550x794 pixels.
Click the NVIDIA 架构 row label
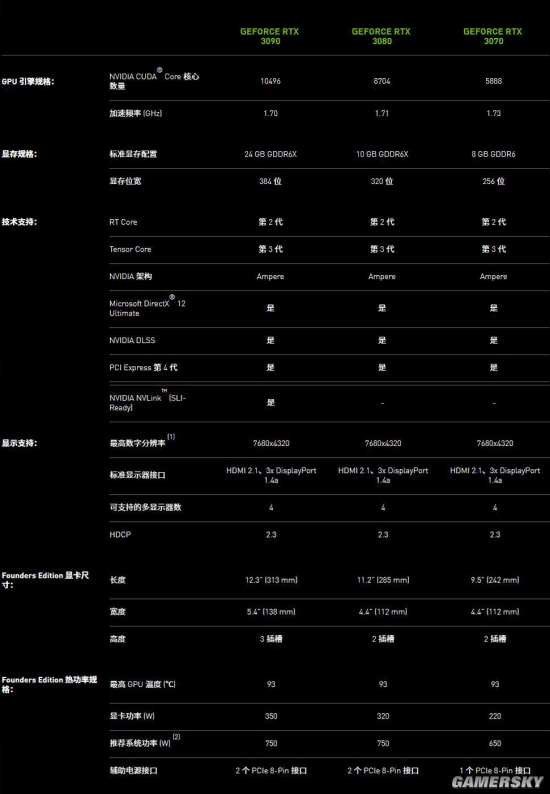click(x=131, y=276)
